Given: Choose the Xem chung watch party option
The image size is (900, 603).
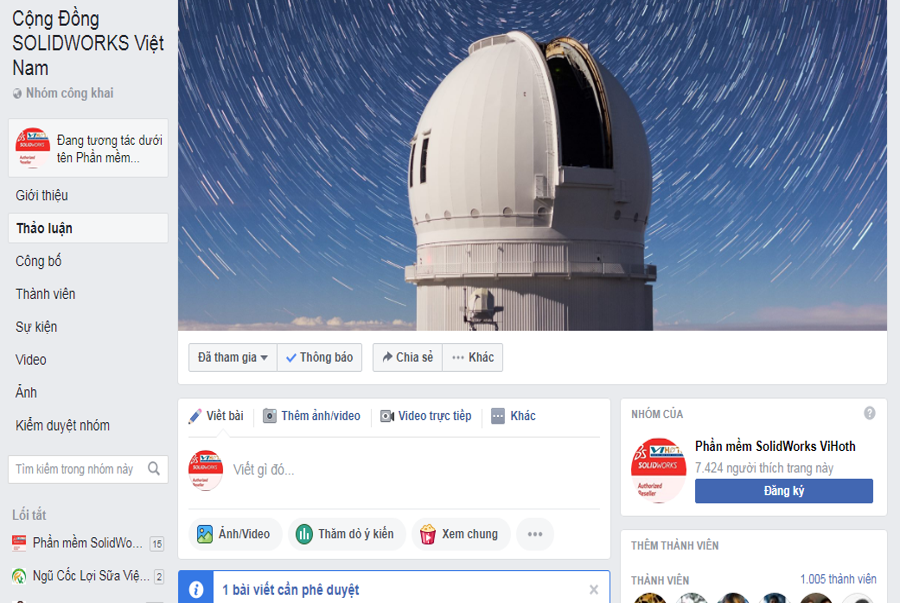Looking at the screenshot, I should [461, 534].
